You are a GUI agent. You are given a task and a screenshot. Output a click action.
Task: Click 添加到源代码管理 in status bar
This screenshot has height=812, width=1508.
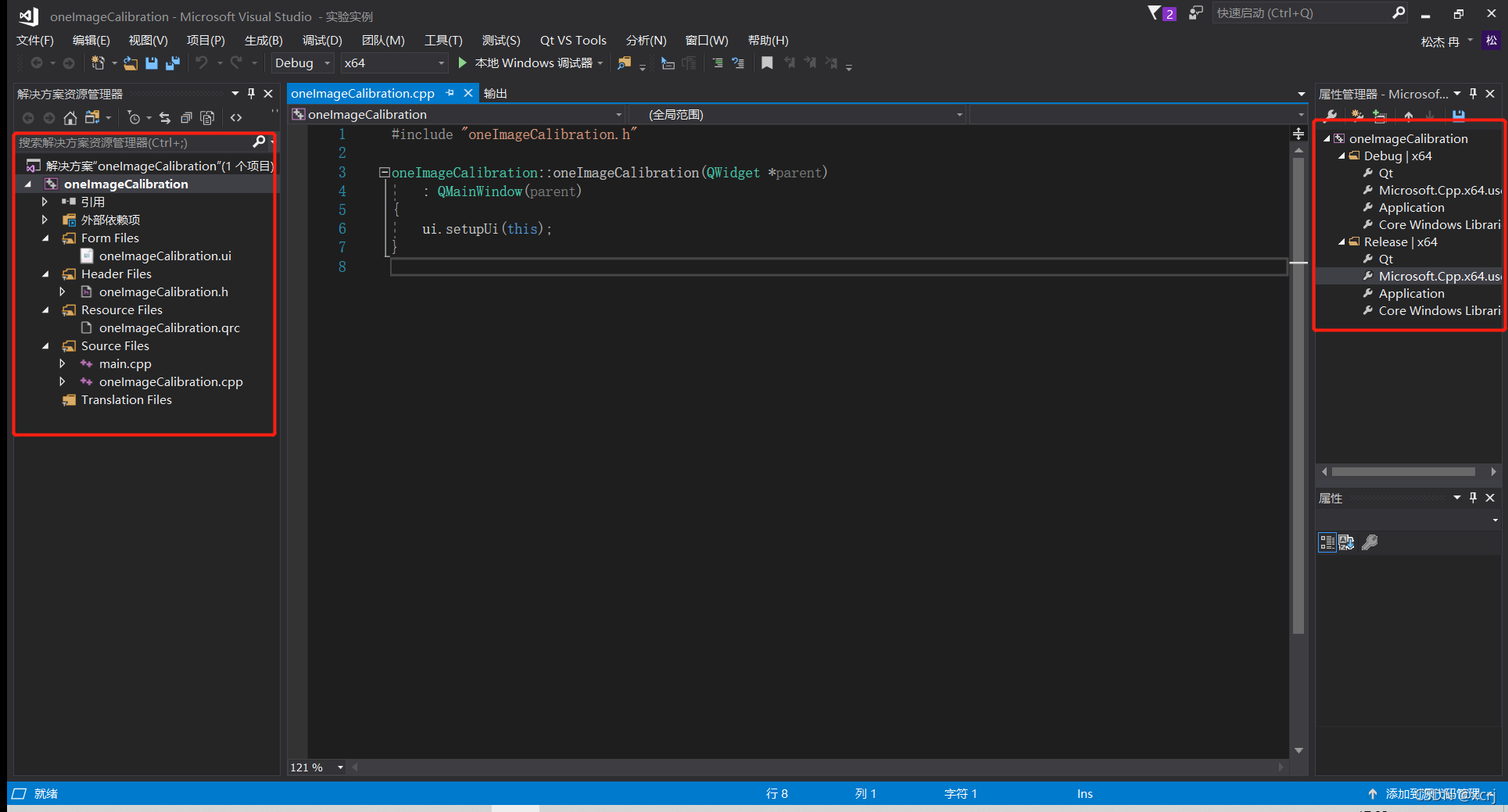tap(1432, 794)
